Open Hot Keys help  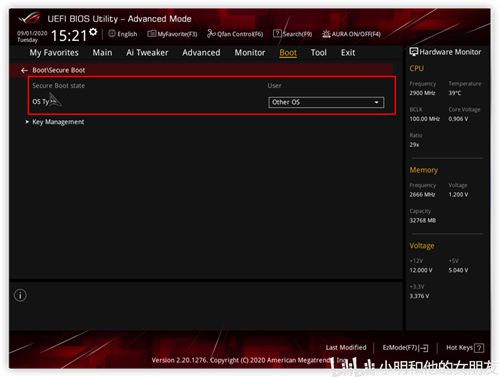465,348
